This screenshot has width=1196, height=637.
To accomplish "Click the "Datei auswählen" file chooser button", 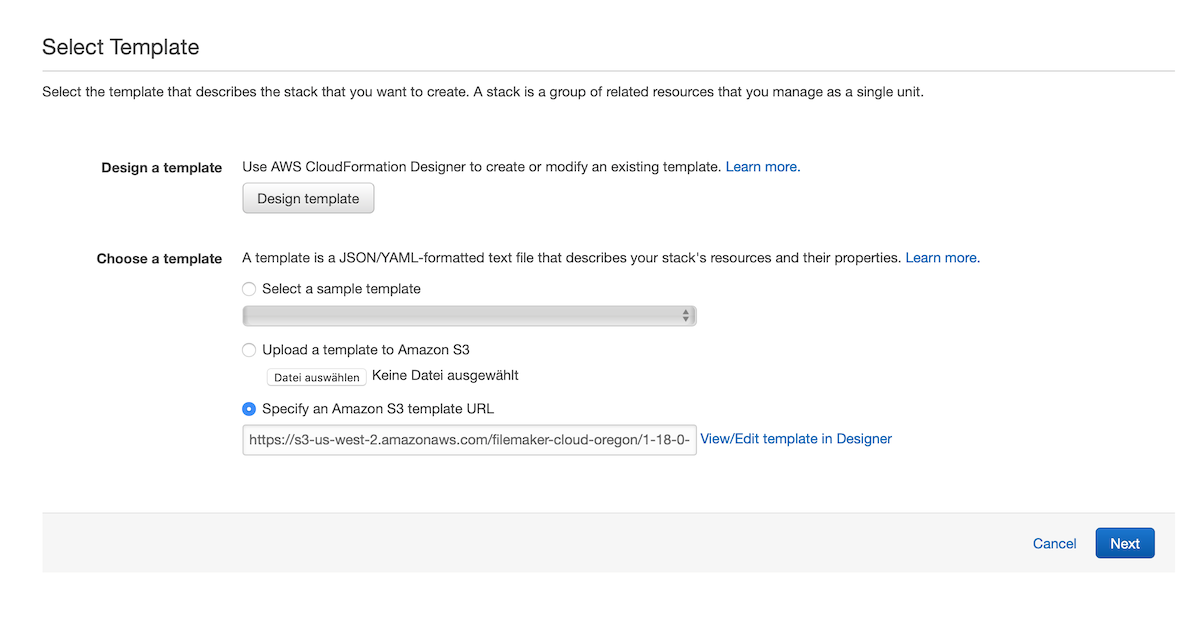I will (x=315, y=377).
